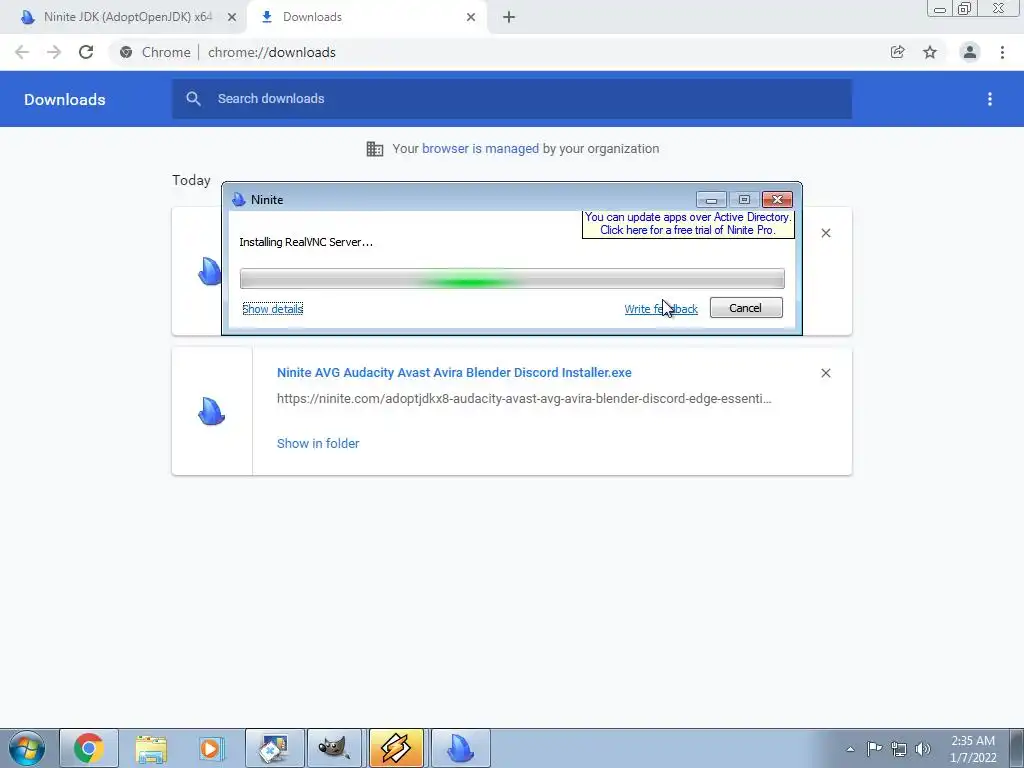The width and height of the screenshot is (1024, 768).
Task: Click the taskbar clock showing 2:35 AM
Action: click(972, 749)
